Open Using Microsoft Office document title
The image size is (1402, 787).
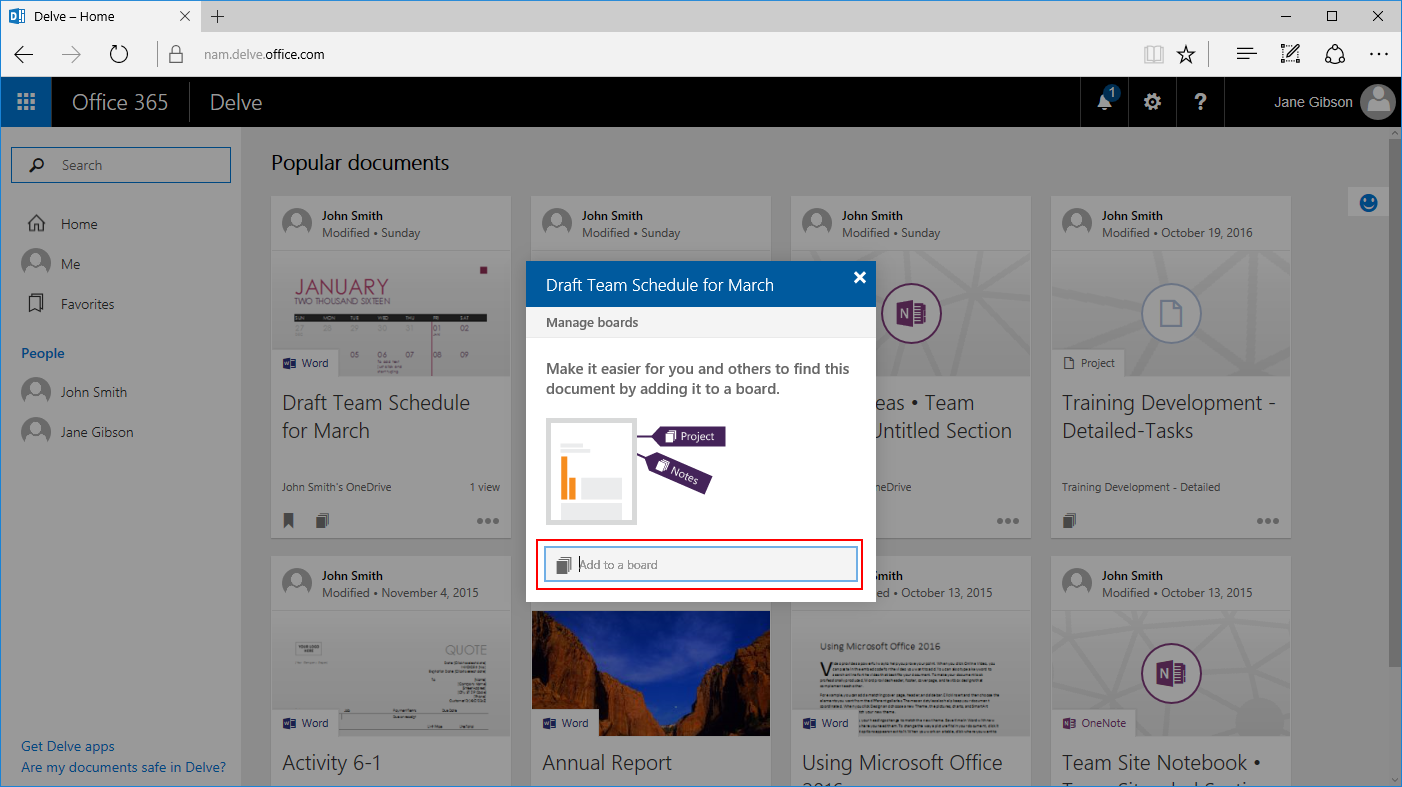coord(902,763)
